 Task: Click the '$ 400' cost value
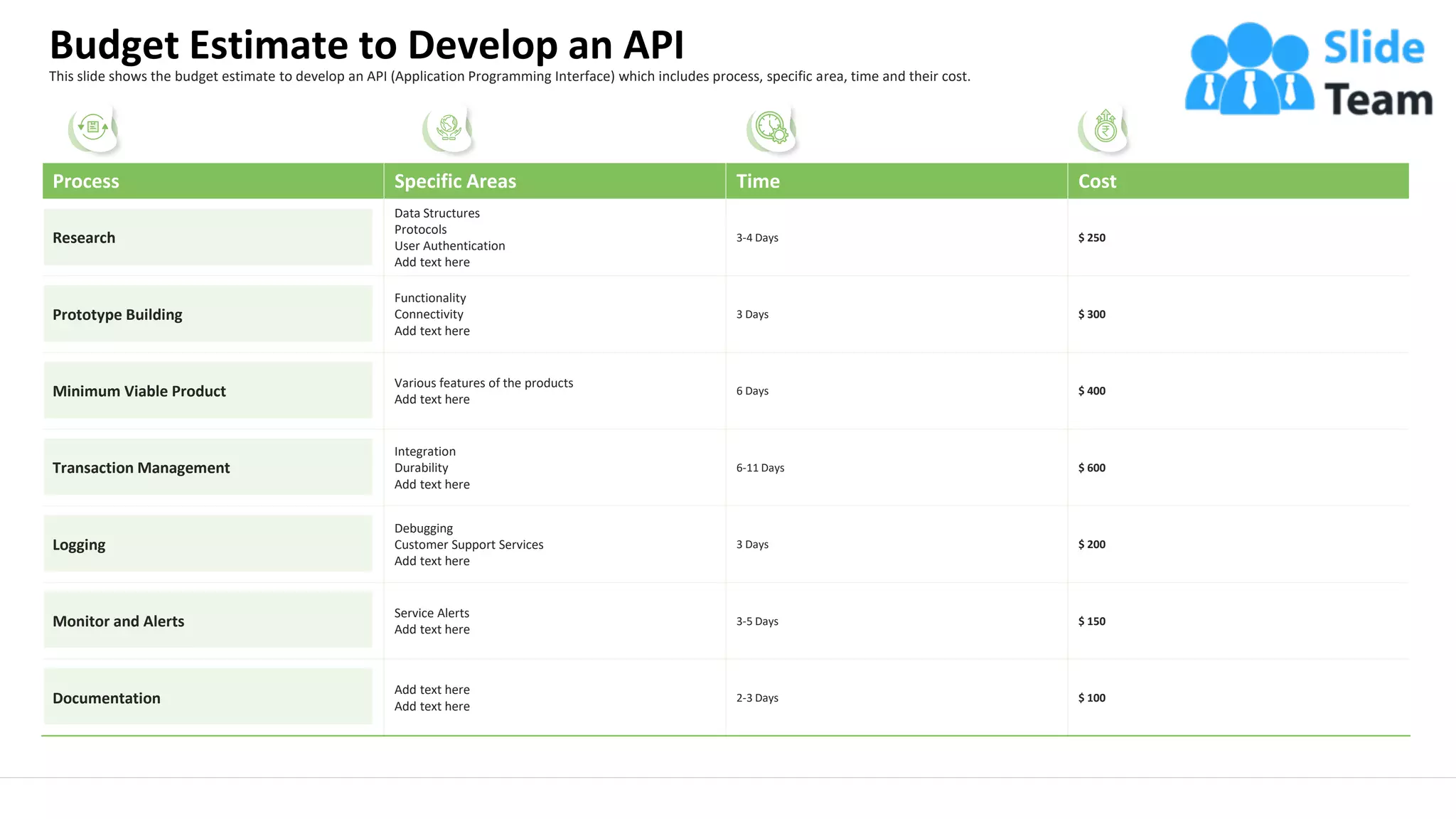[1092, 391]
